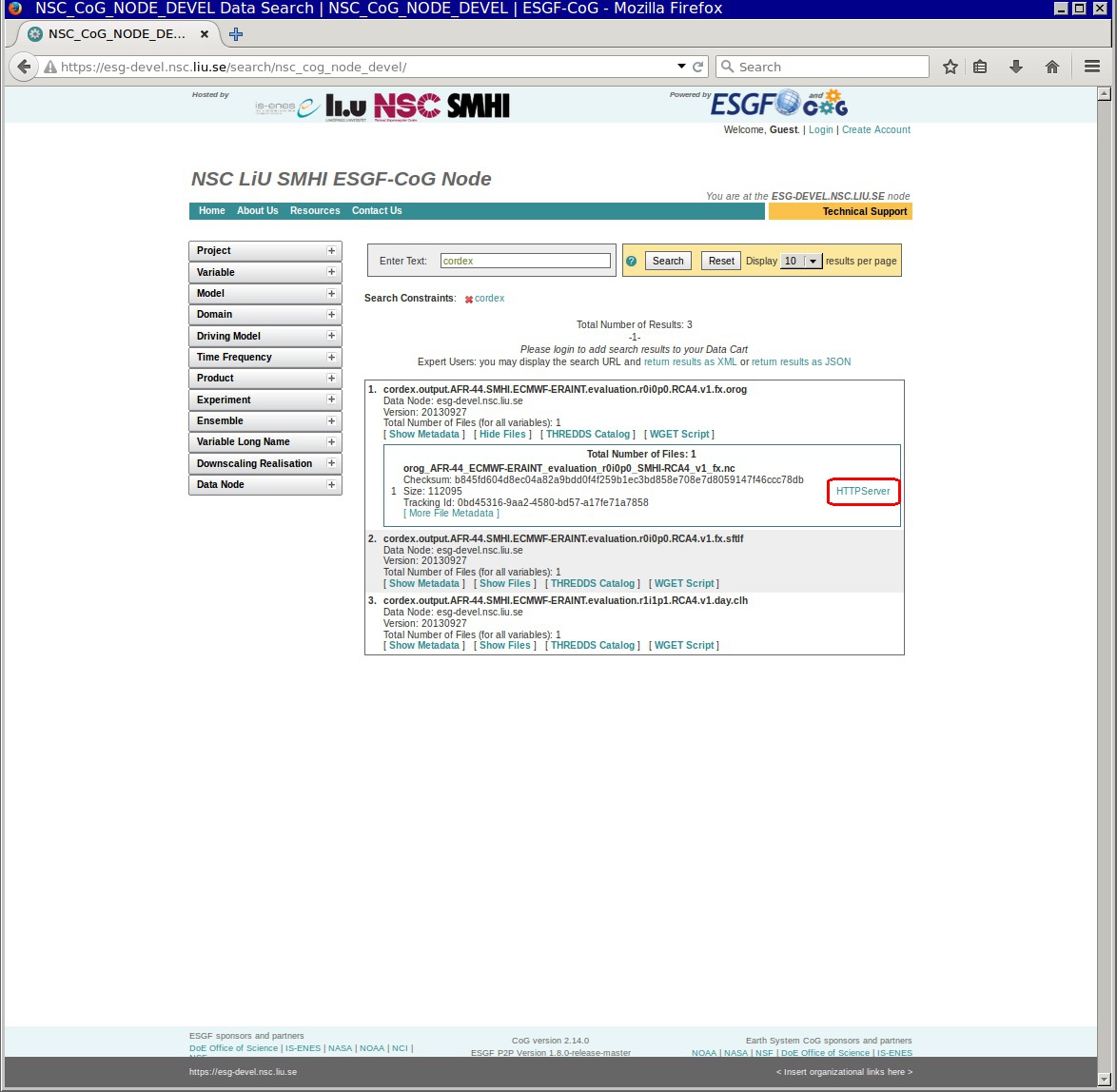Viewport: 1117px width, 1092px height.
Task: Open return results as JSON link
Action: point(801,361)
